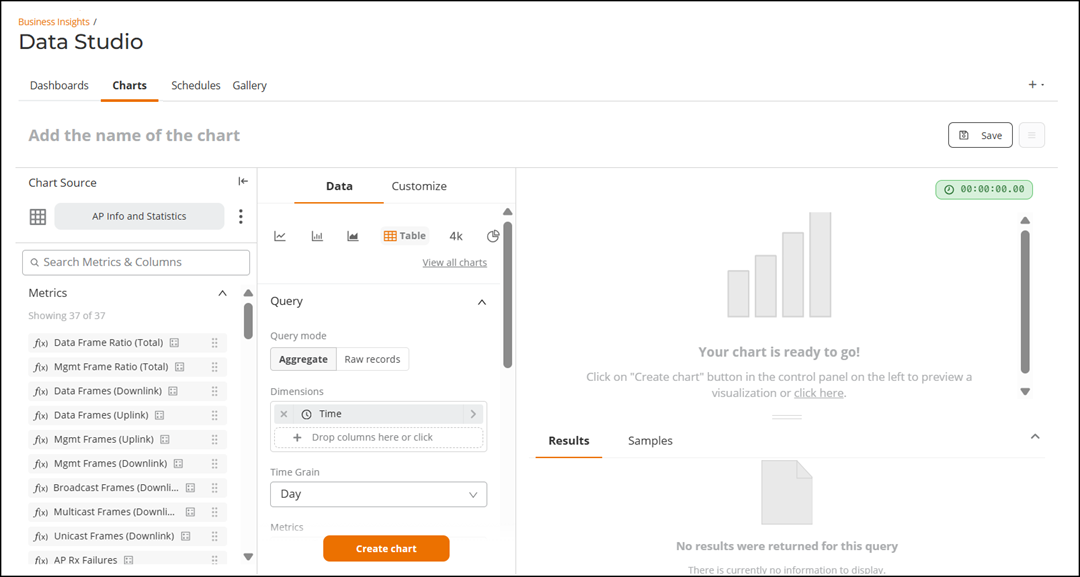1080x577 pixels.
Task: Switch to the Customize tab
Action: (x=419, y=186)
